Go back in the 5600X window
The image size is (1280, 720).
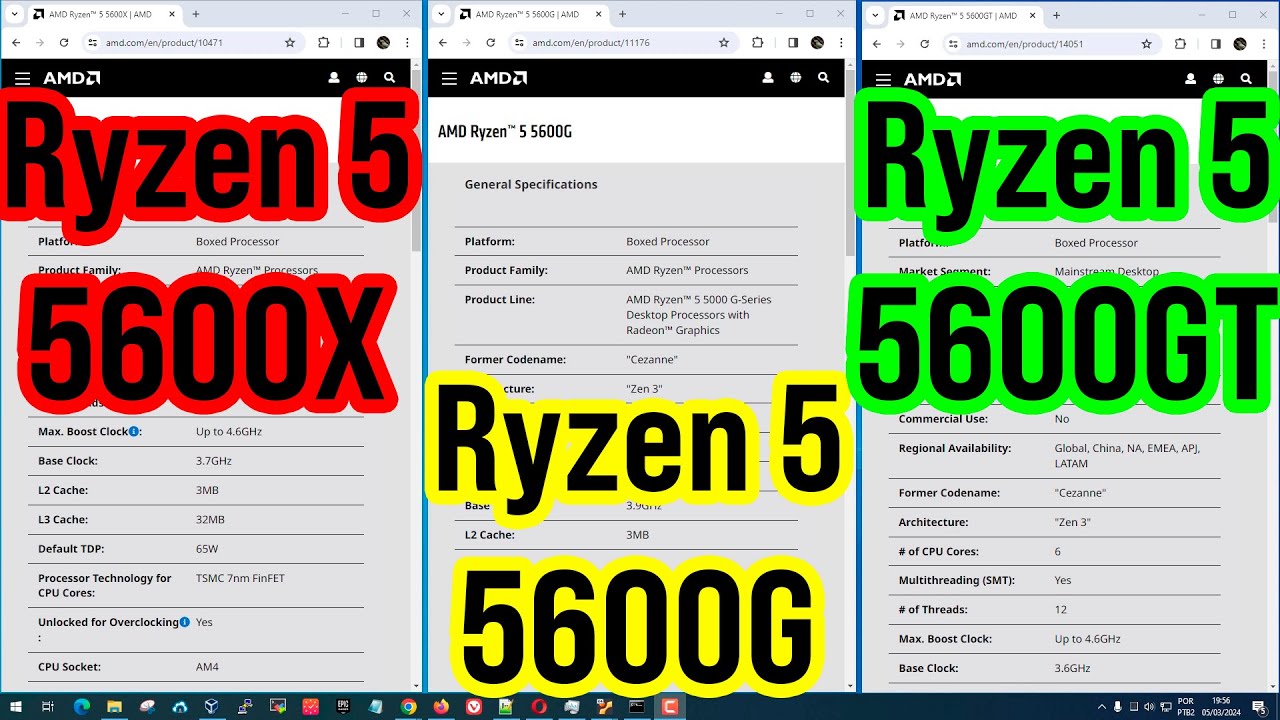(x=16, y=43)
